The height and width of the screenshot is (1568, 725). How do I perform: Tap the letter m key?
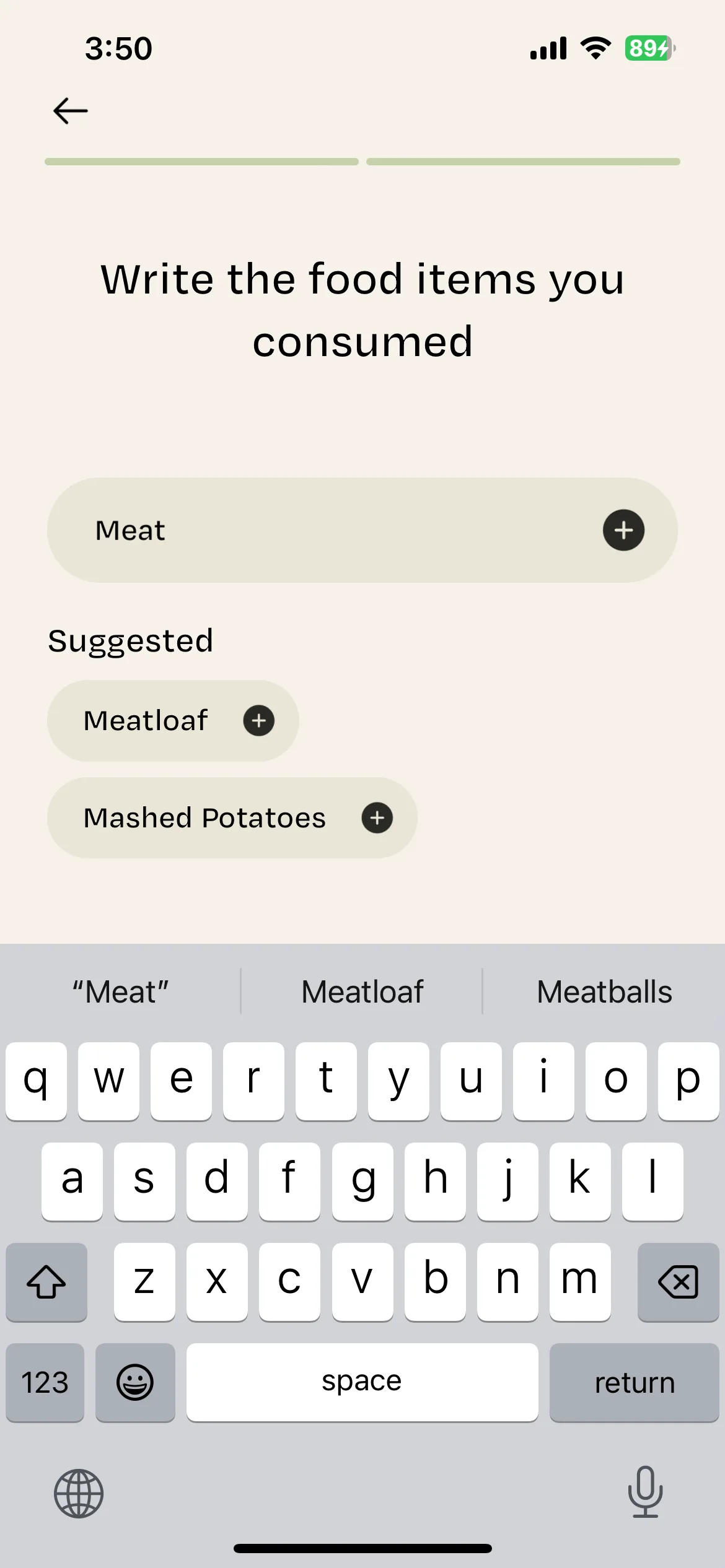[x=580, y=1281]
